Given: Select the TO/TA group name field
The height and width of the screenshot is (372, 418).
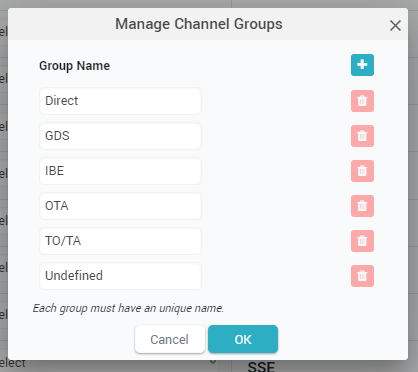Looking at the screenshot, I should 120,241.
